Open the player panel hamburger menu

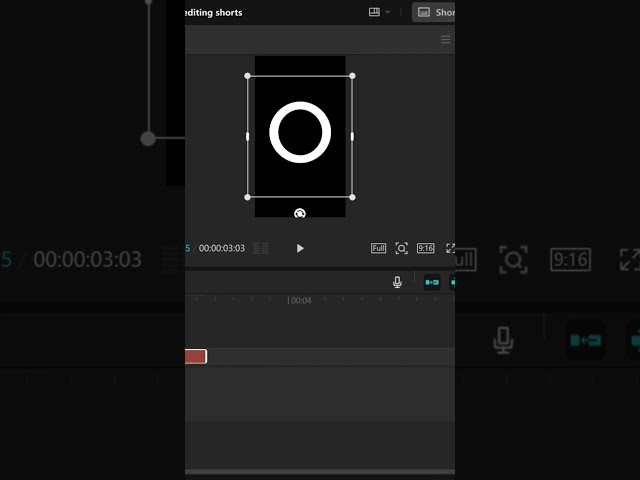(x=445, y=40)
